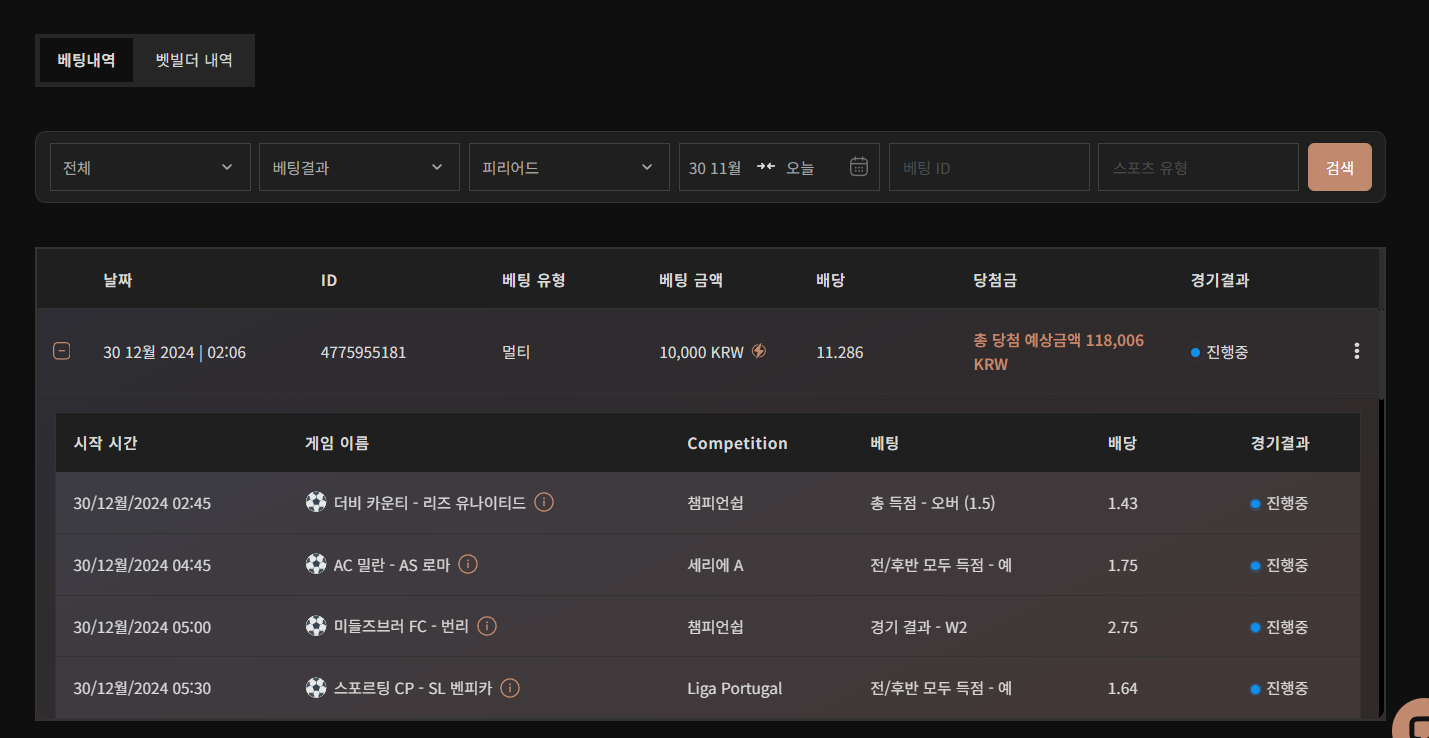1429x738 pixels.
Task: Switch to 벳빌더 내역 tab
Action: [194, 60]
